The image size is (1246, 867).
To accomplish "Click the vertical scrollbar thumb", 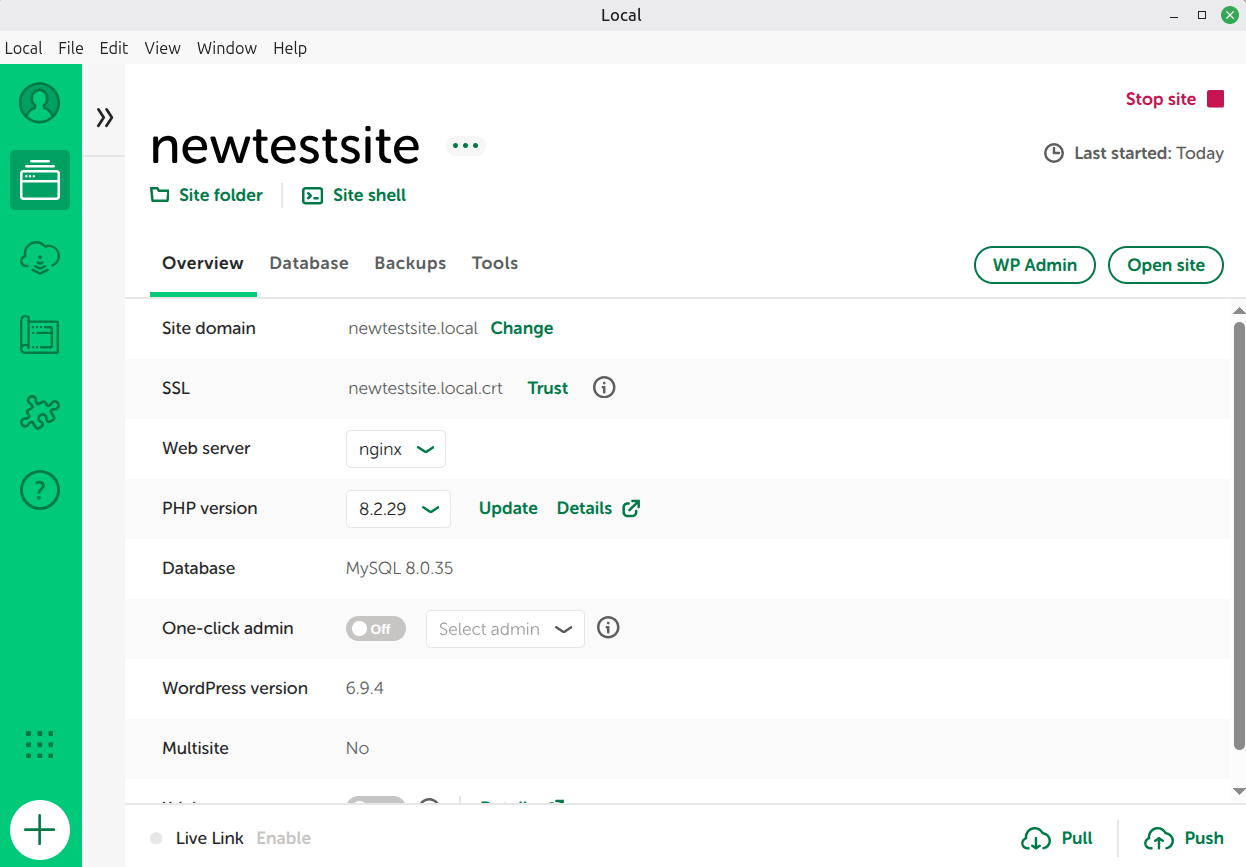I will coord(1239,535).
